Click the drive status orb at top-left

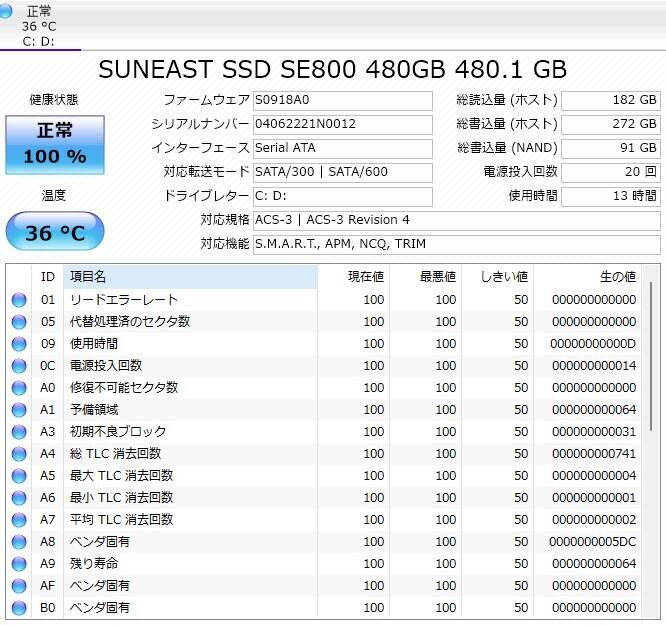(8, 12)
